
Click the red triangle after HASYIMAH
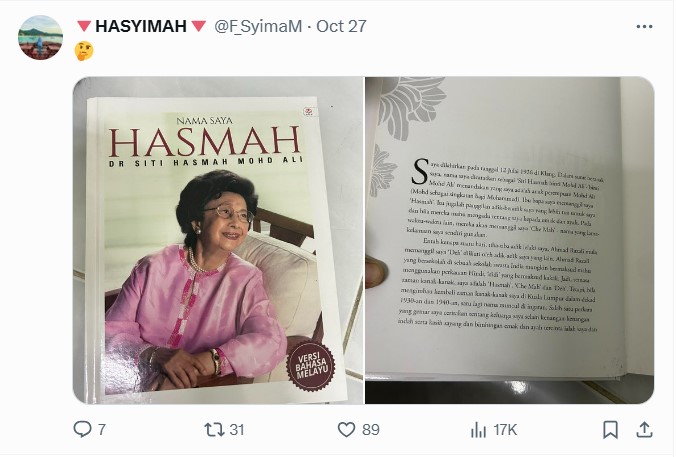pyautogui.click(x=199, y=26)
